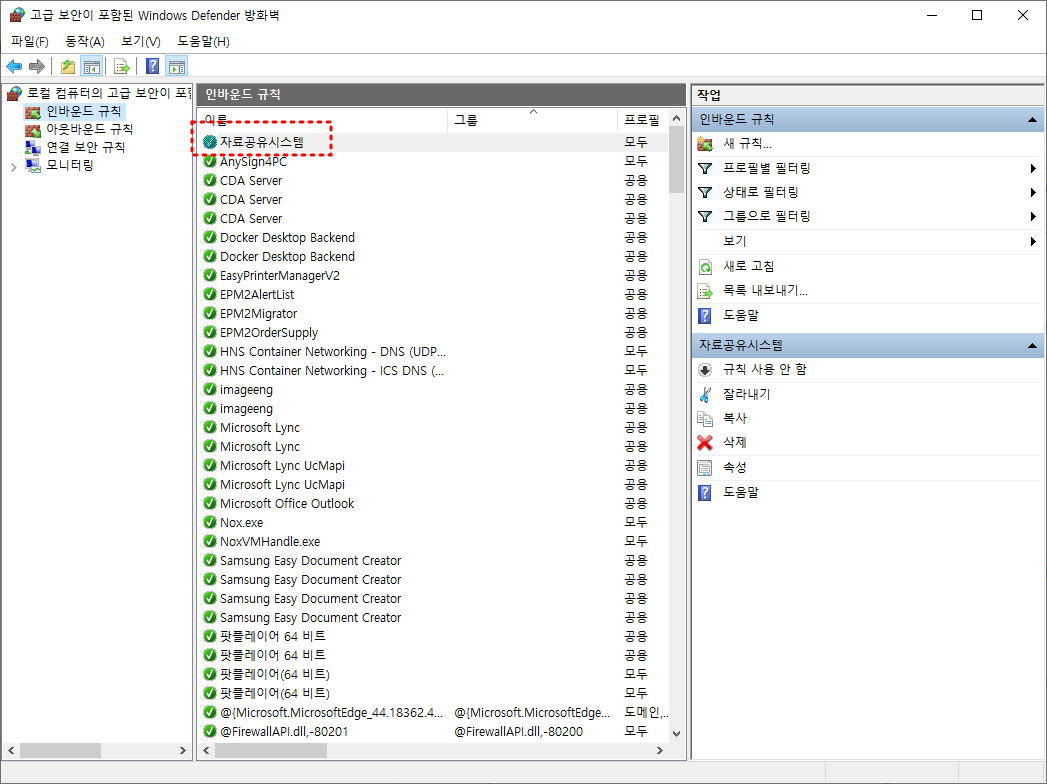1047x784 pixels.
Task: Open the 파일(F) menu
Action: click(x=30, y=41)
